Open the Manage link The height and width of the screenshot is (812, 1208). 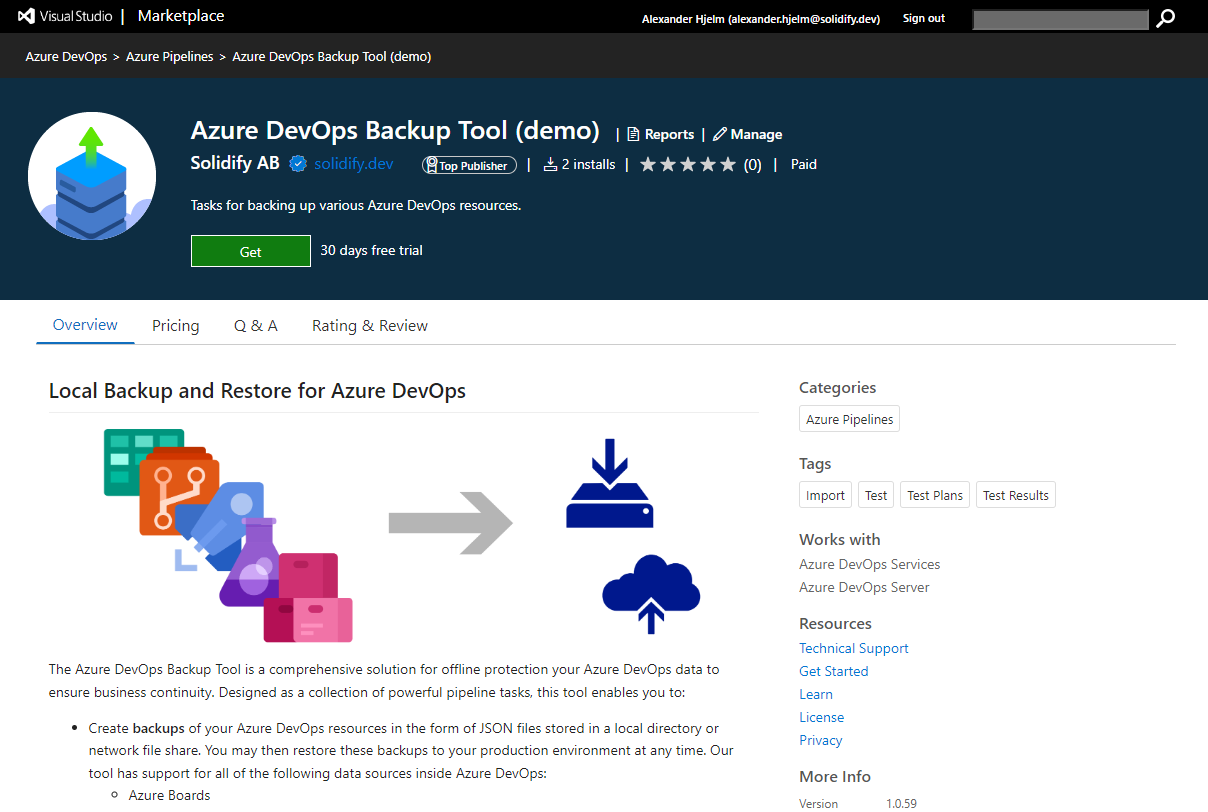click(748, 134)
